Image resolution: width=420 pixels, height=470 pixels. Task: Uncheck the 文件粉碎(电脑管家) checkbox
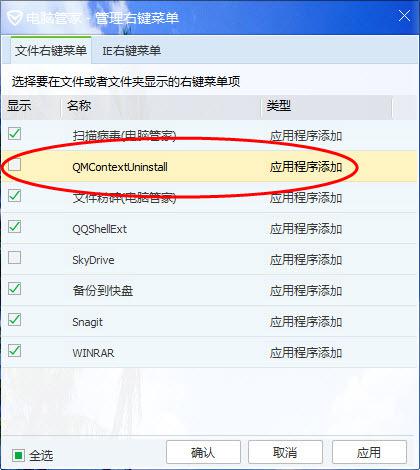pyautogui.click(x=15, y=196)
